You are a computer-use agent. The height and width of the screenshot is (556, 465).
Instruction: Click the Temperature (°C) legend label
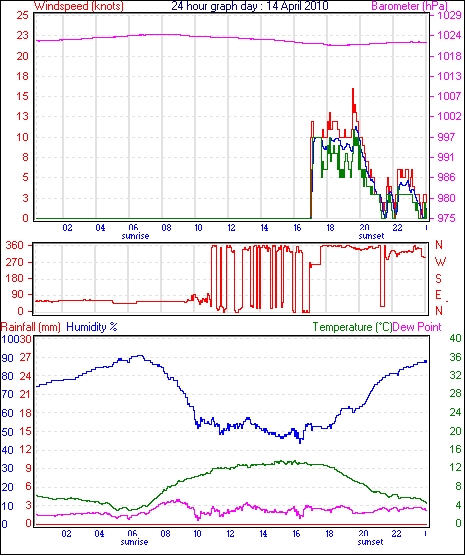[353, 327]
